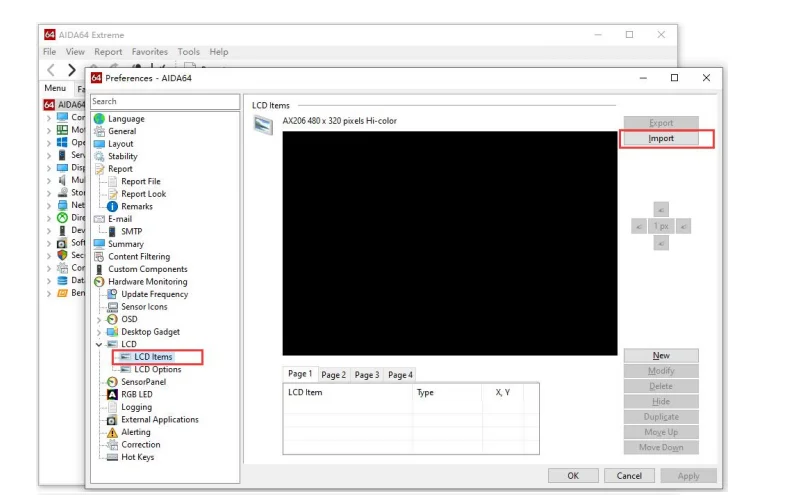
Task: Select the Report Look icon
Action: (x=113, y=194)
